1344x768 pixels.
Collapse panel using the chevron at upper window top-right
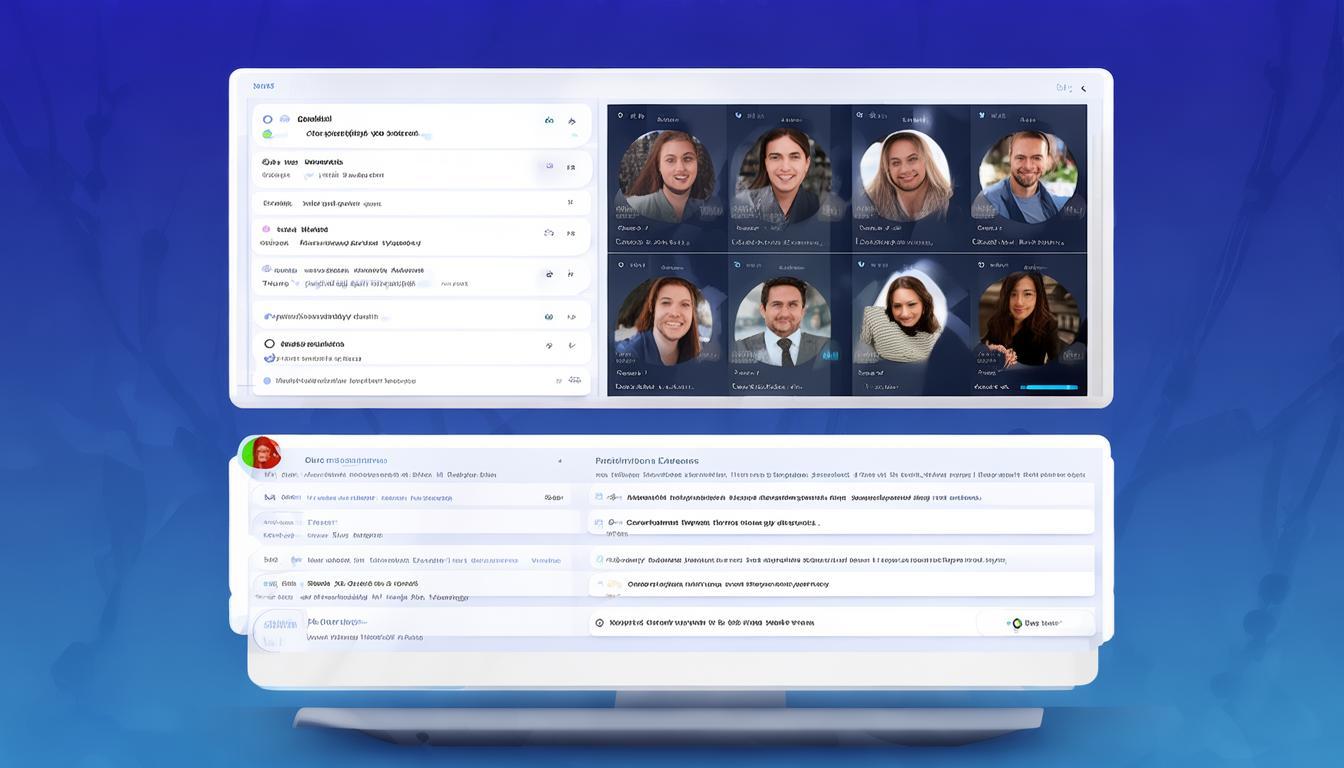point(1083,88)
